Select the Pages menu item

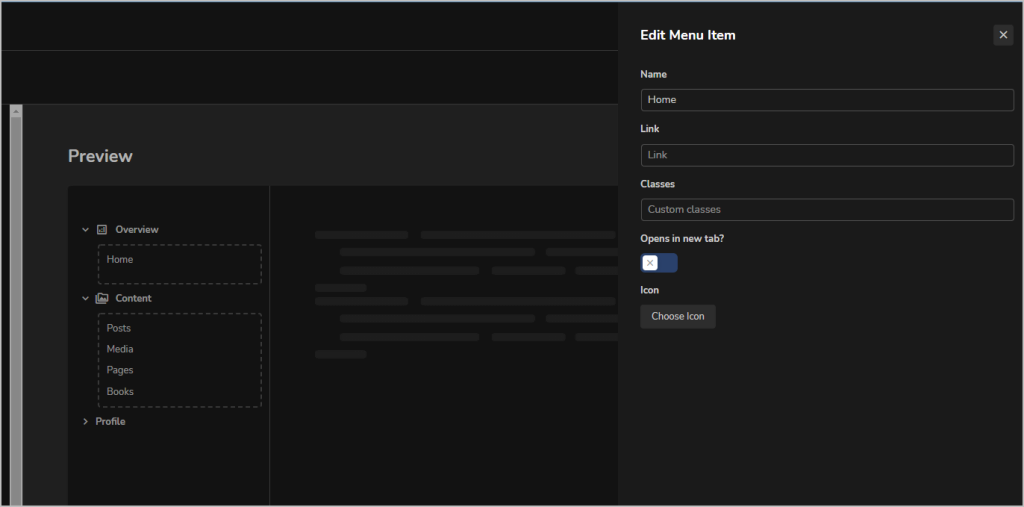pos(120,370)
